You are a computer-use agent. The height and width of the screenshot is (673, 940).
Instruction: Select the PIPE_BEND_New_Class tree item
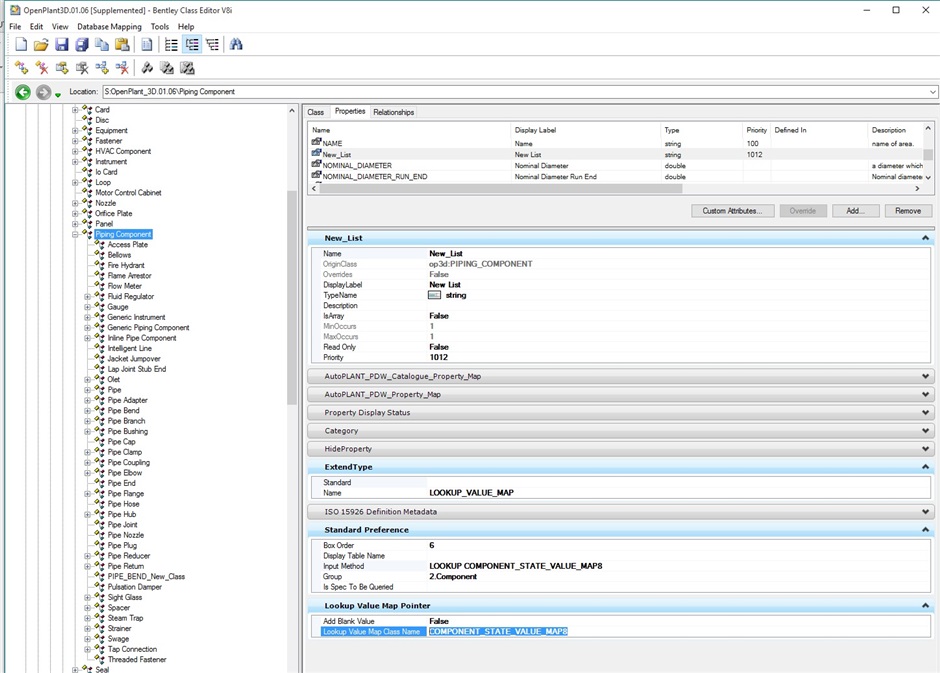146,577
